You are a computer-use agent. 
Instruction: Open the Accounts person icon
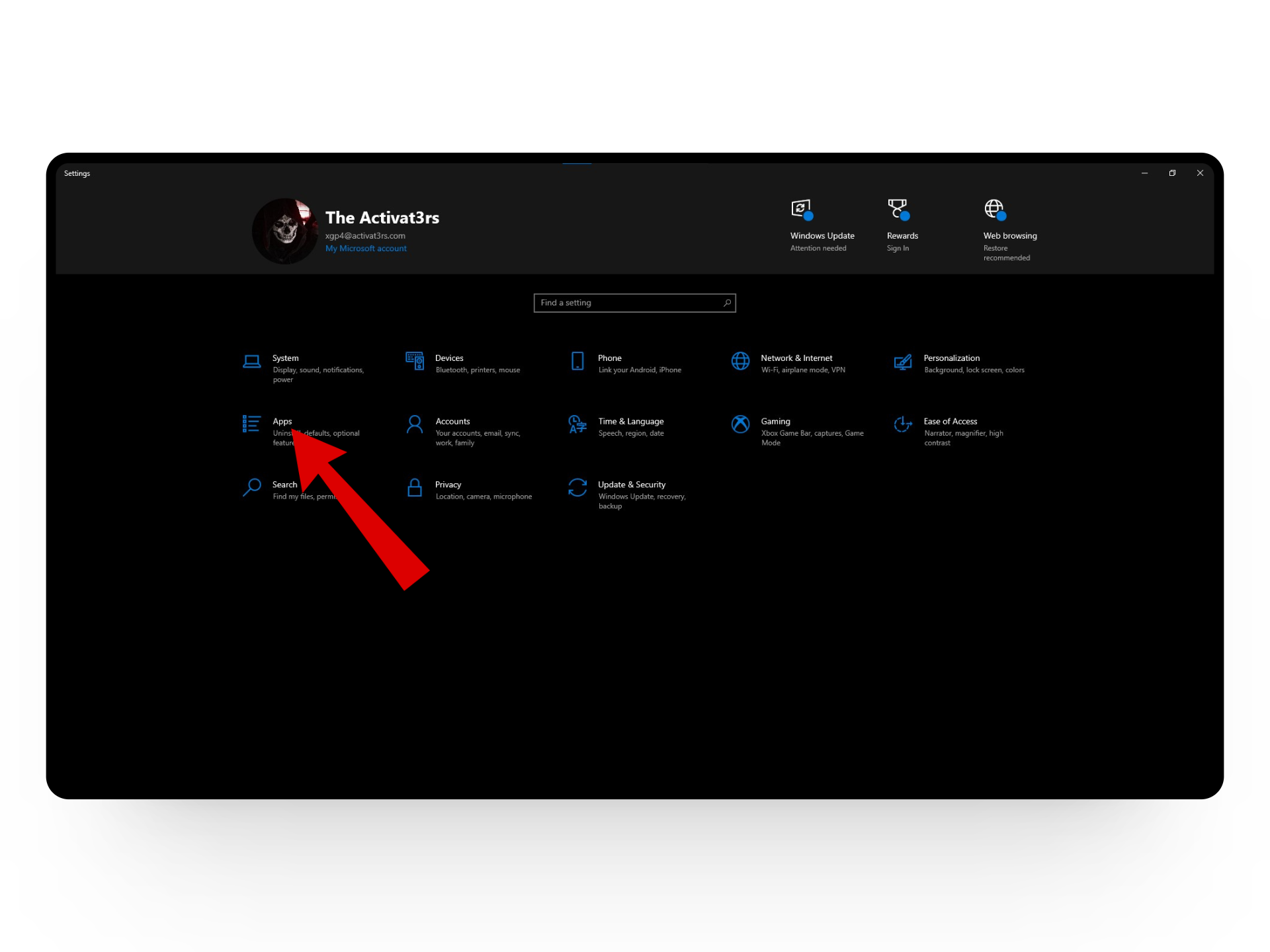(x=415, y=424)
